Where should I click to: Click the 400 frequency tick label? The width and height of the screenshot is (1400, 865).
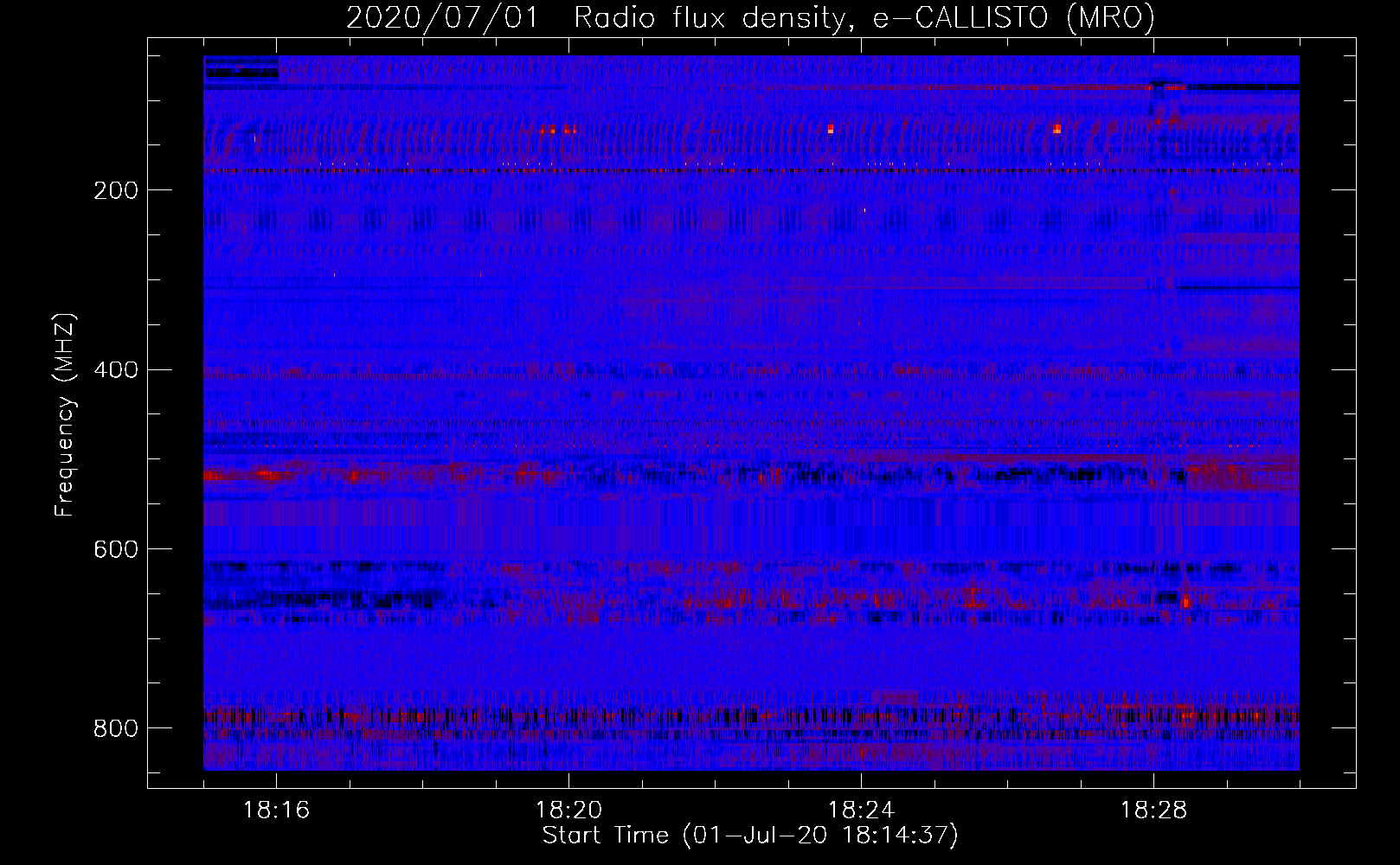(x=116, y=370)
